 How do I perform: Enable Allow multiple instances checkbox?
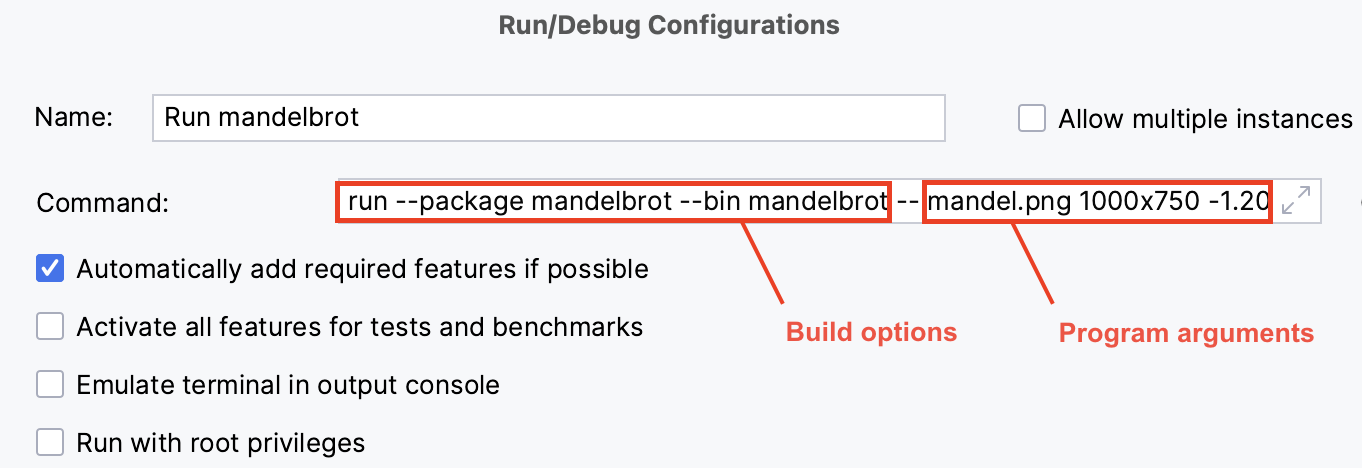click(x=1031, y=119)
